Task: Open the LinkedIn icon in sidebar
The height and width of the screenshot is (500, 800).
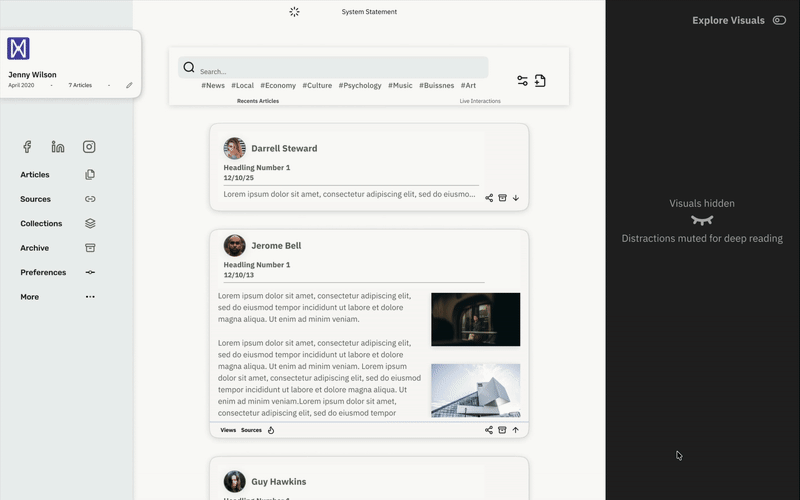Action: tap(58, 147)
